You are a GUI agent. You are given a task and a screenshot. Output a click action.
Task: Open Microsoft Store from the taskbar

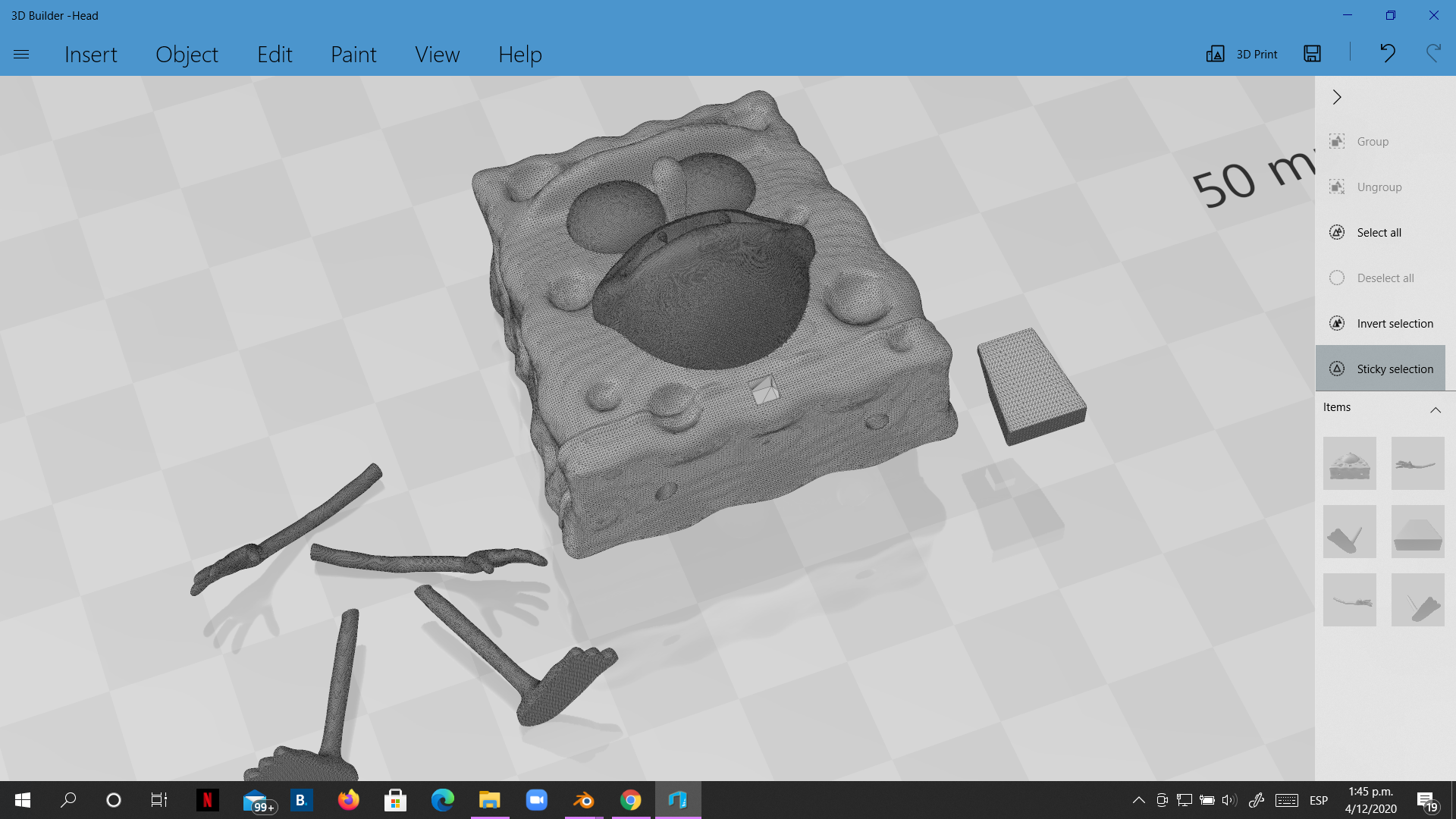tap(395, 800)
